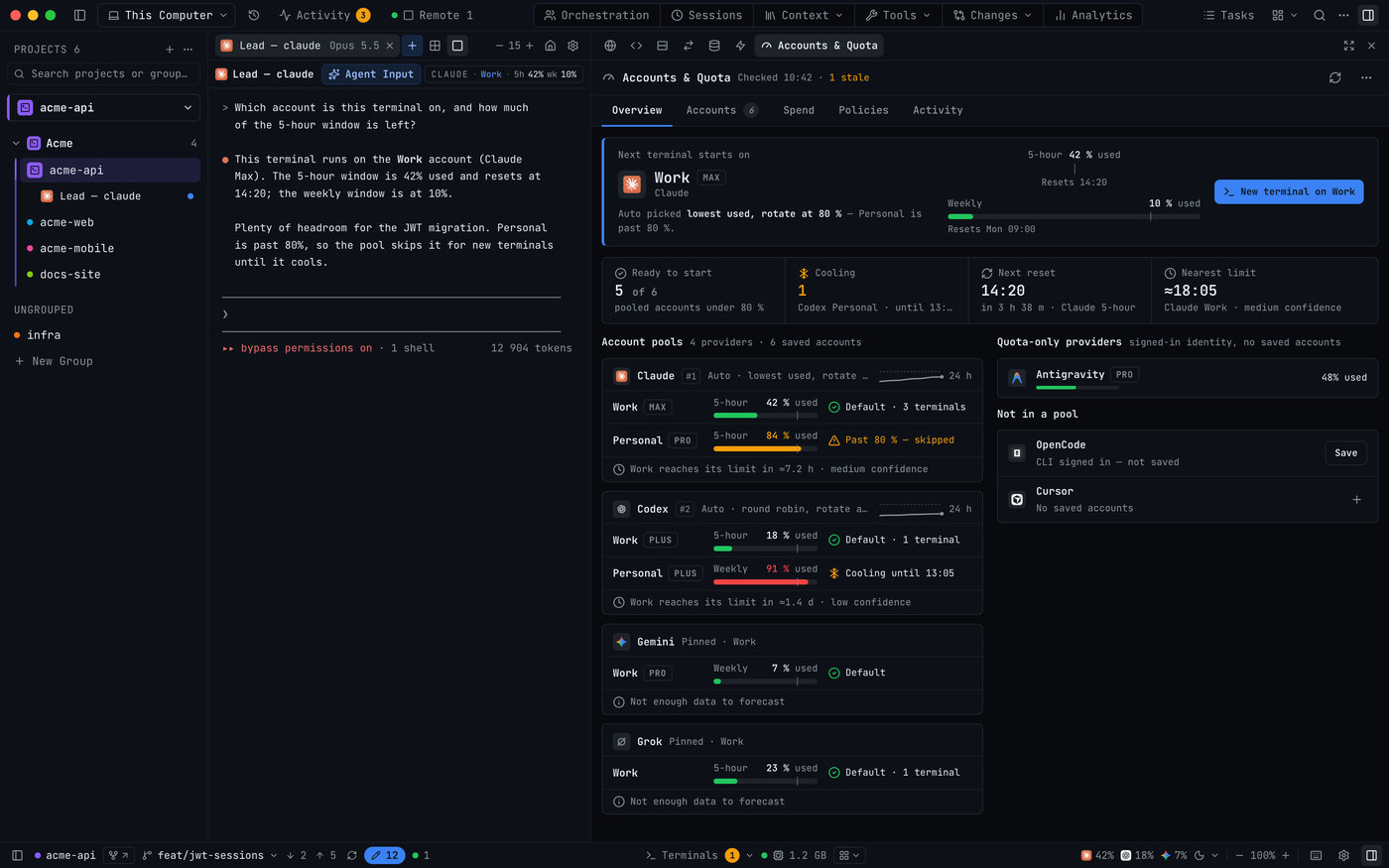The height and width of the screenshot is (868, 1389).
Task: Open the This Computer dropdown
Action: pyautogui.click(x=167, y=15)
